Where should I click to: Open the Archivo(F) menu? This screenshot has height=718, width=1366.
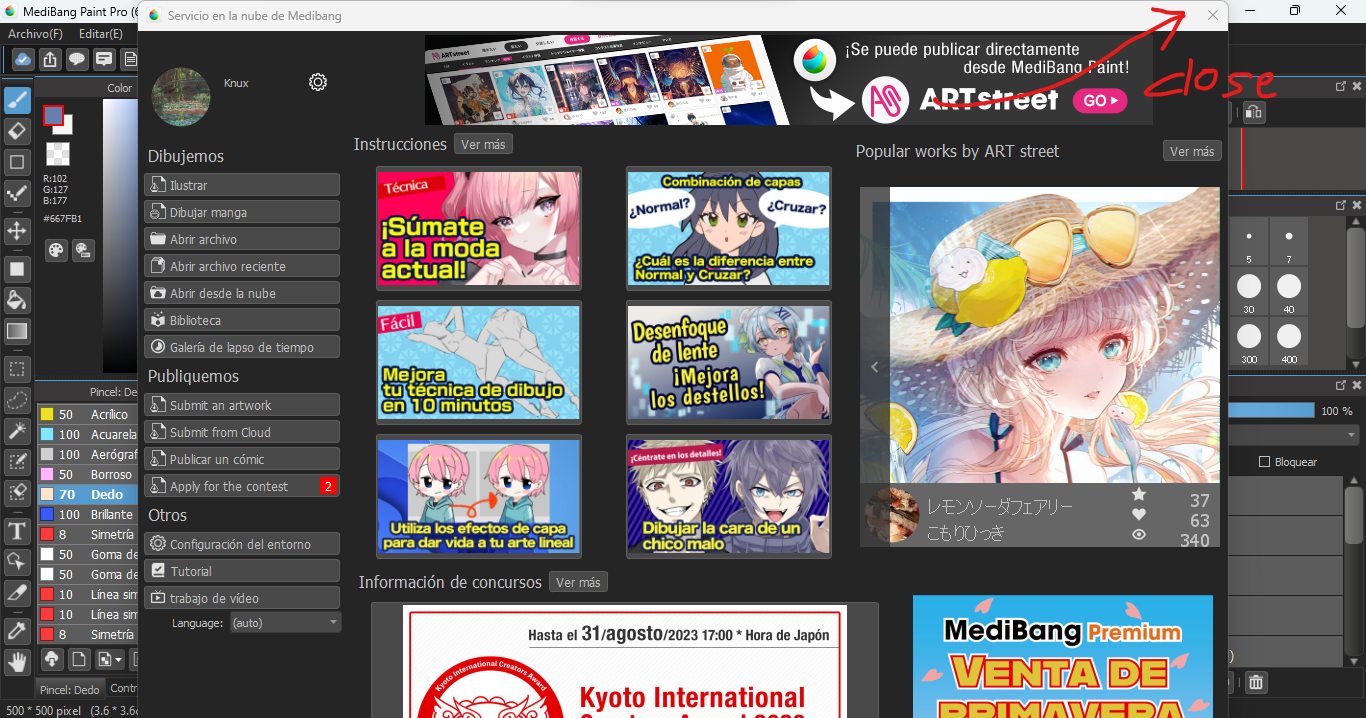point(35,34)
